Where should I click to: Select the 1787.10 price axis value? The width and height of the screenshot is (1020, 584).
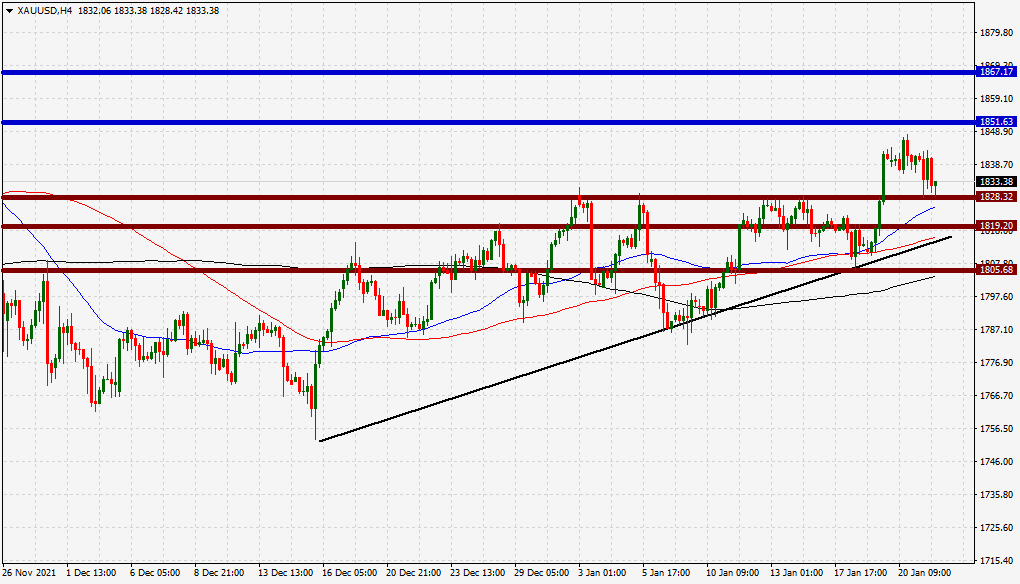tap(996, 330)
